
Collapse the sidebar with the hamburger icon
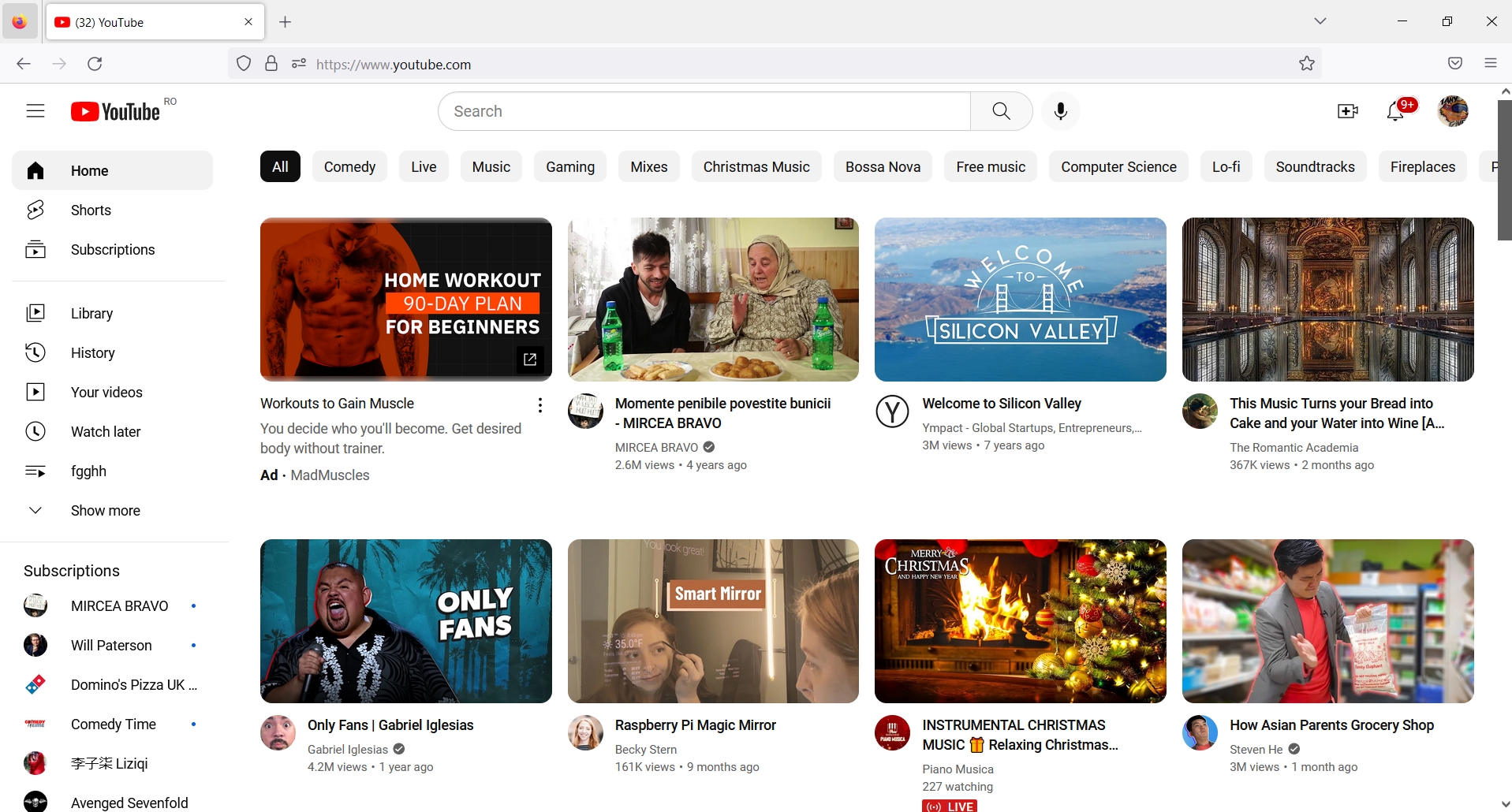35,110
